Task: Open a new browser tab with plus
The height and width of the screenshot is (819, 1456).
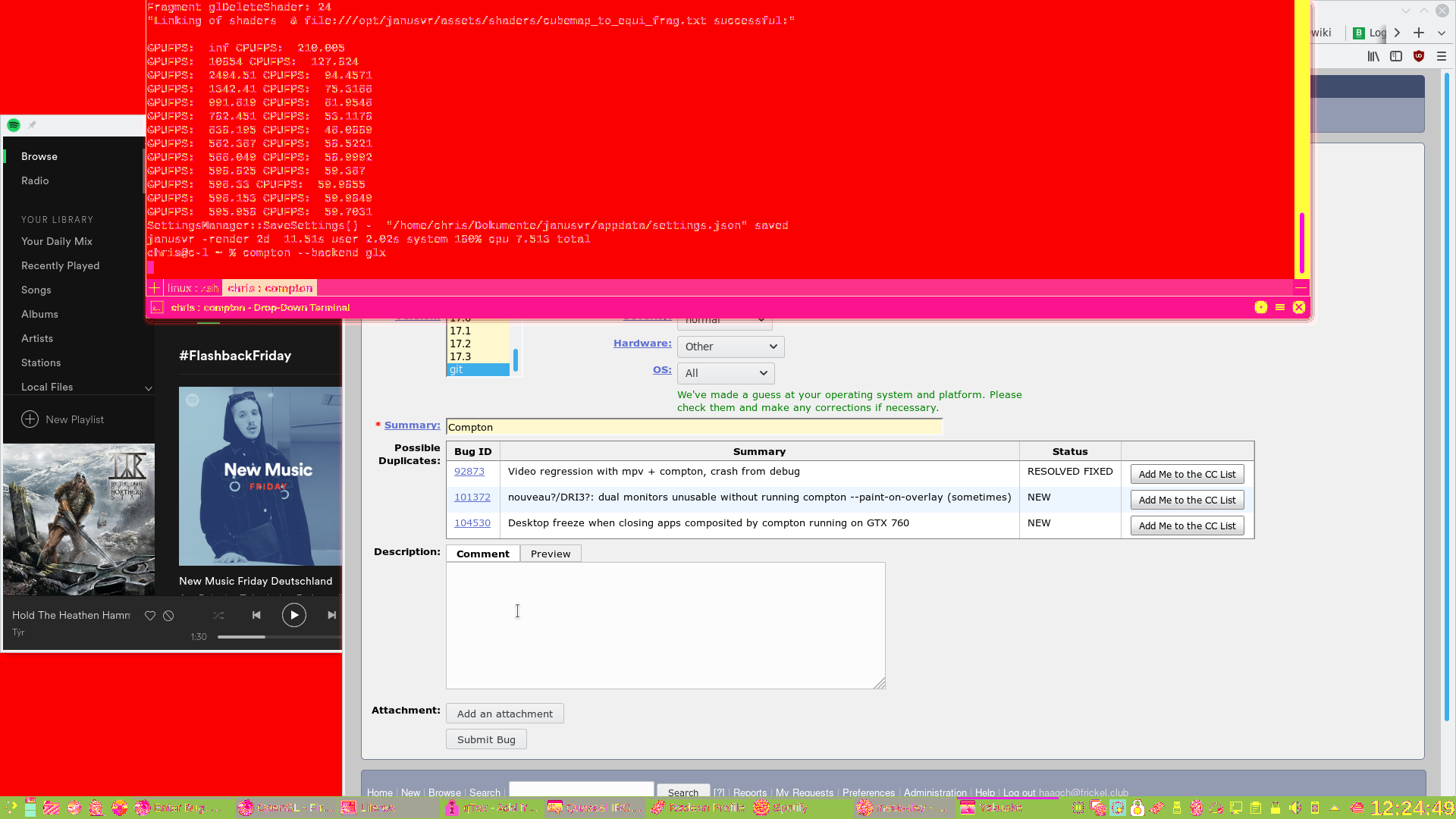Action: 1419,33
